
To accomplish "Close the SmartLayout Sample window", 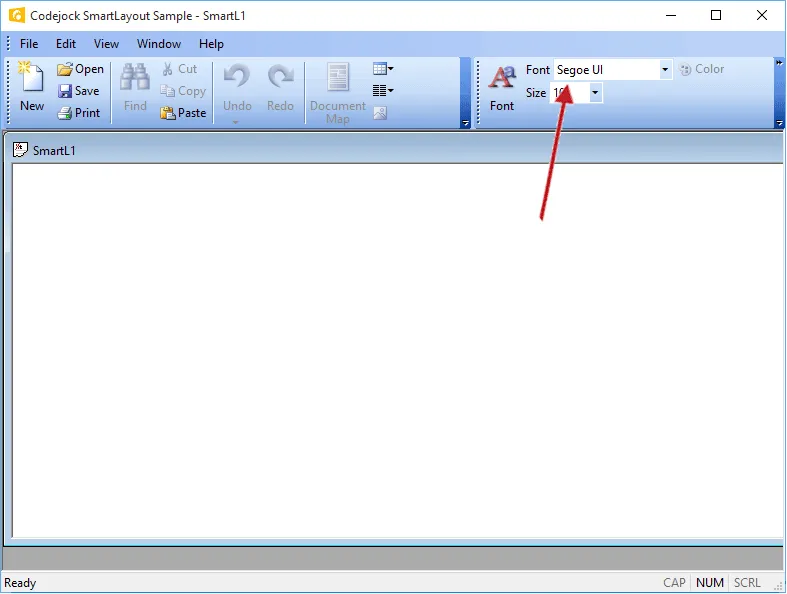I will click(x=761, y=16).
